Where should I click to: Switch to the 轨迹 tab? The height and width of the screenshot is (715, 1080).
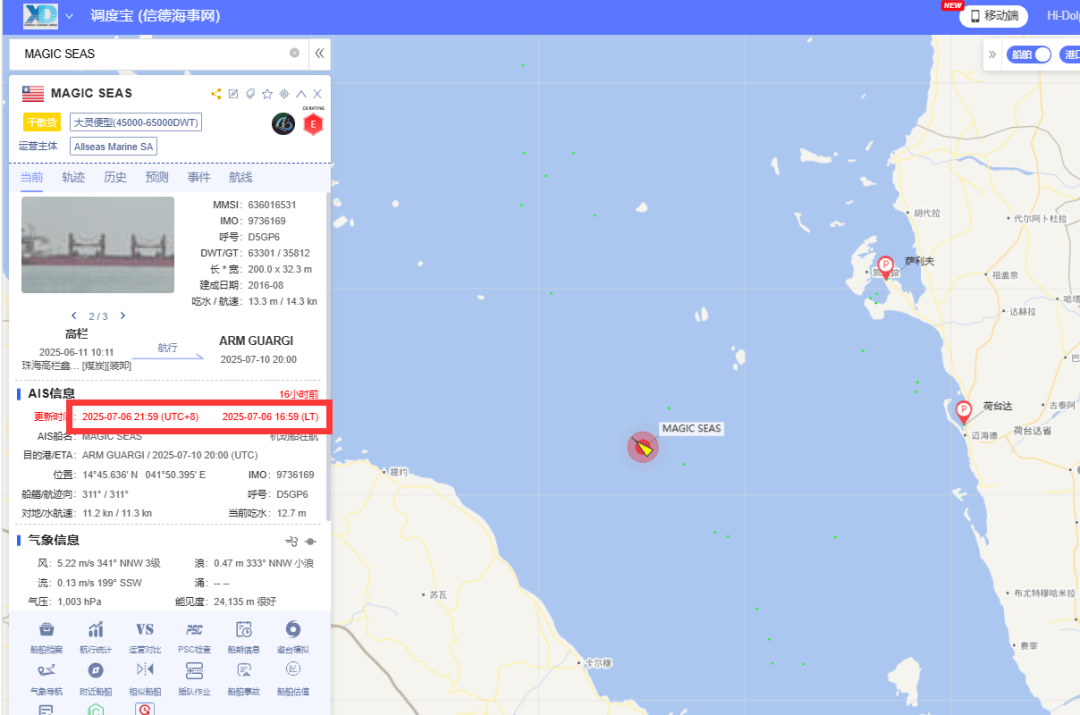click(x=74, y=178)
